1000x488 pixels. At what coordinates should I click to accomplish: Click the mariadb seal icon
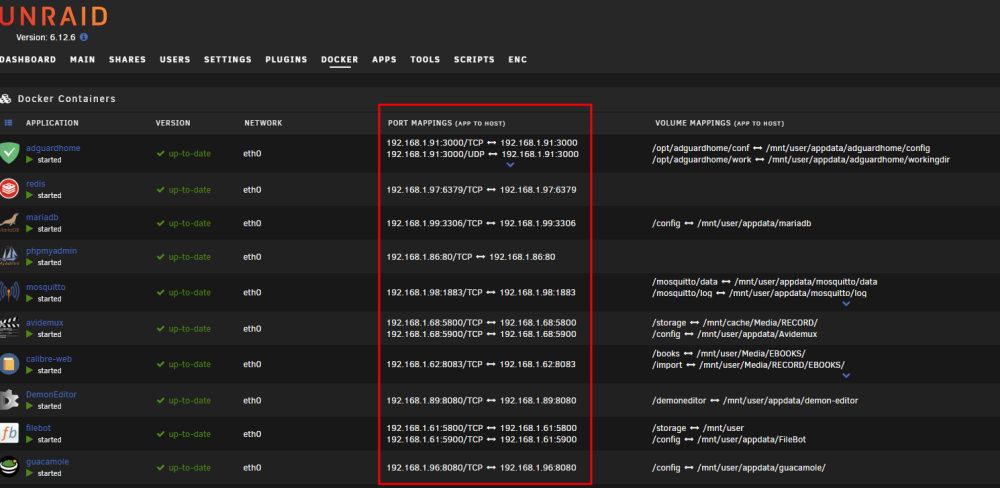pos(8,223)
